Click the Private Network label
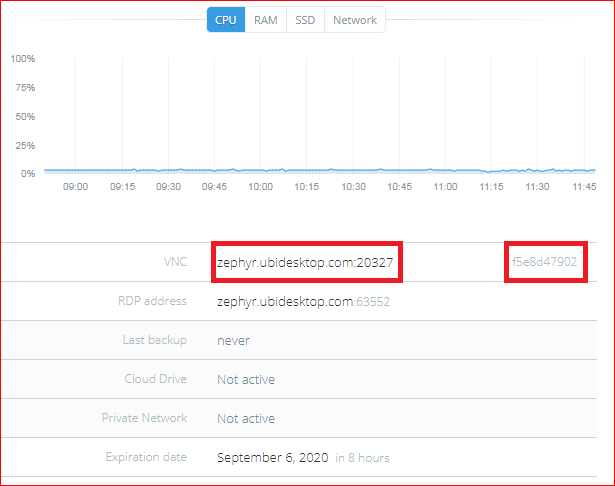The height and width of the screenshot is (486, 615). [144, 418]
